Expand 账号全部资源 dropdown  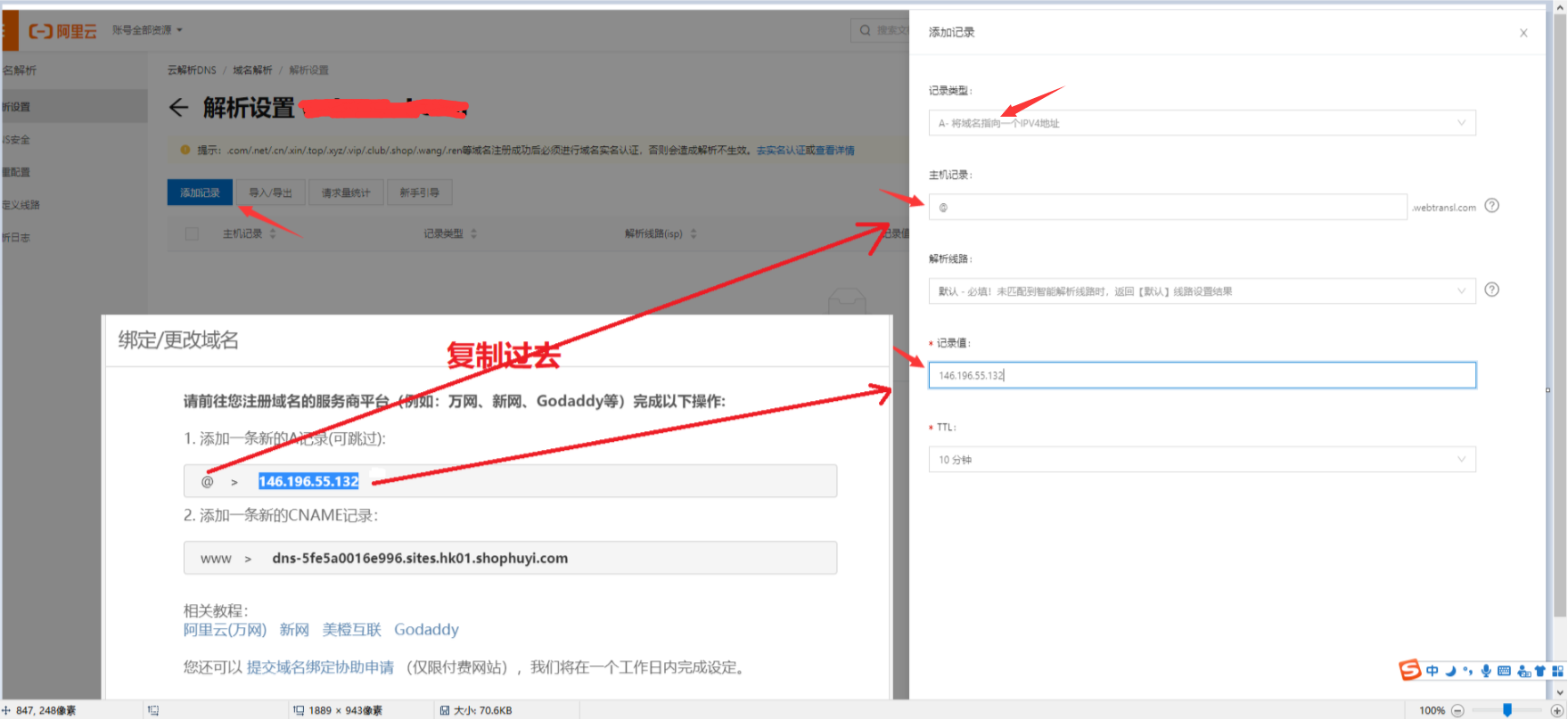[147, 30]
